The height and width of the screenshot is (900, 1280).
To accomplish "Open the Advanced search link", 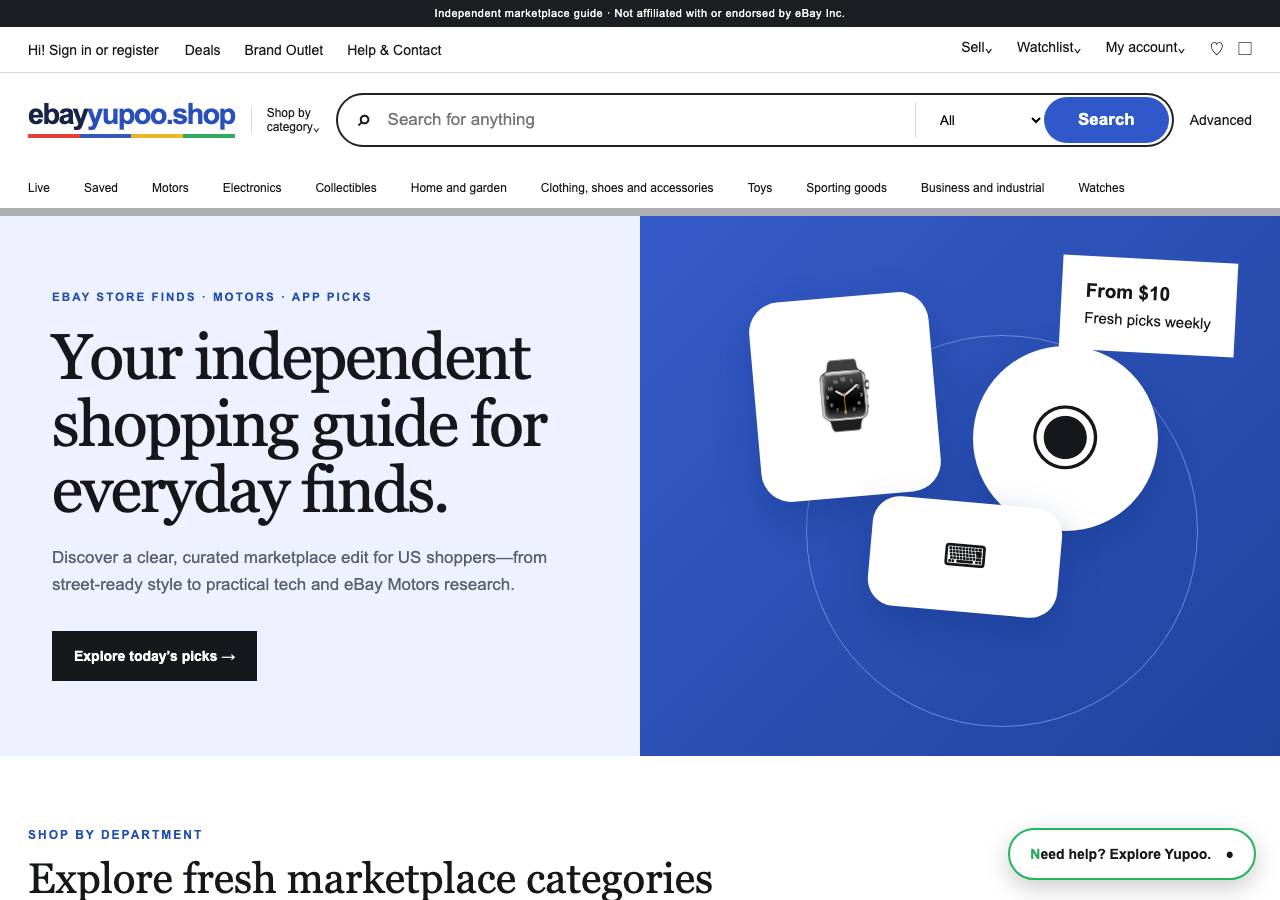I will [1221, 120].
